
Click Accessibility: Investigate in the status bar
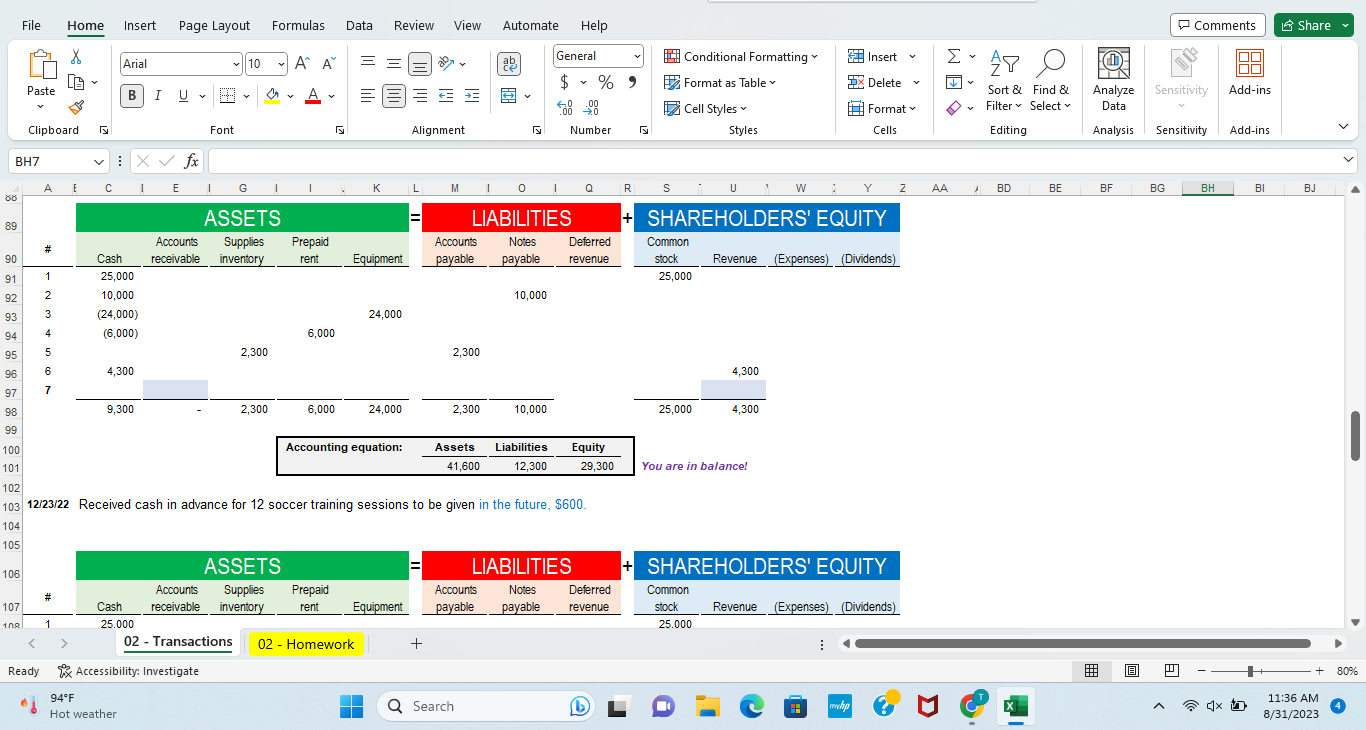(x=129, y=671)
